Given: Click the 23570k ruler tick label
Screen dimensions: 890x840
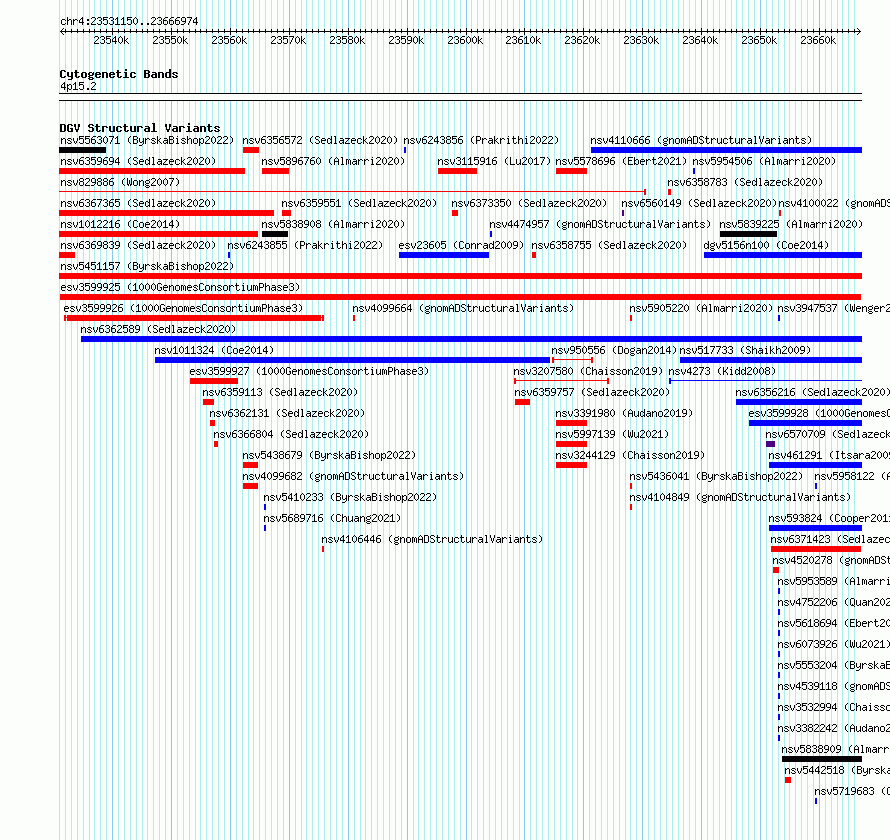Looking at the screenshot, I should click(x=288, y=40).
